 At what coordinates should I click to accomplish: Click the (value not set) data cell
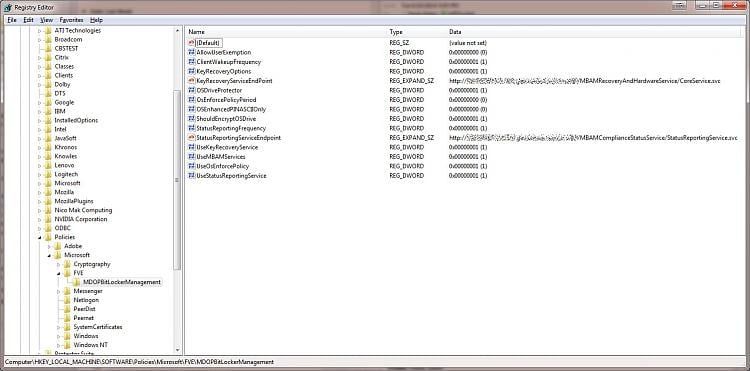[x=468, y=43]
